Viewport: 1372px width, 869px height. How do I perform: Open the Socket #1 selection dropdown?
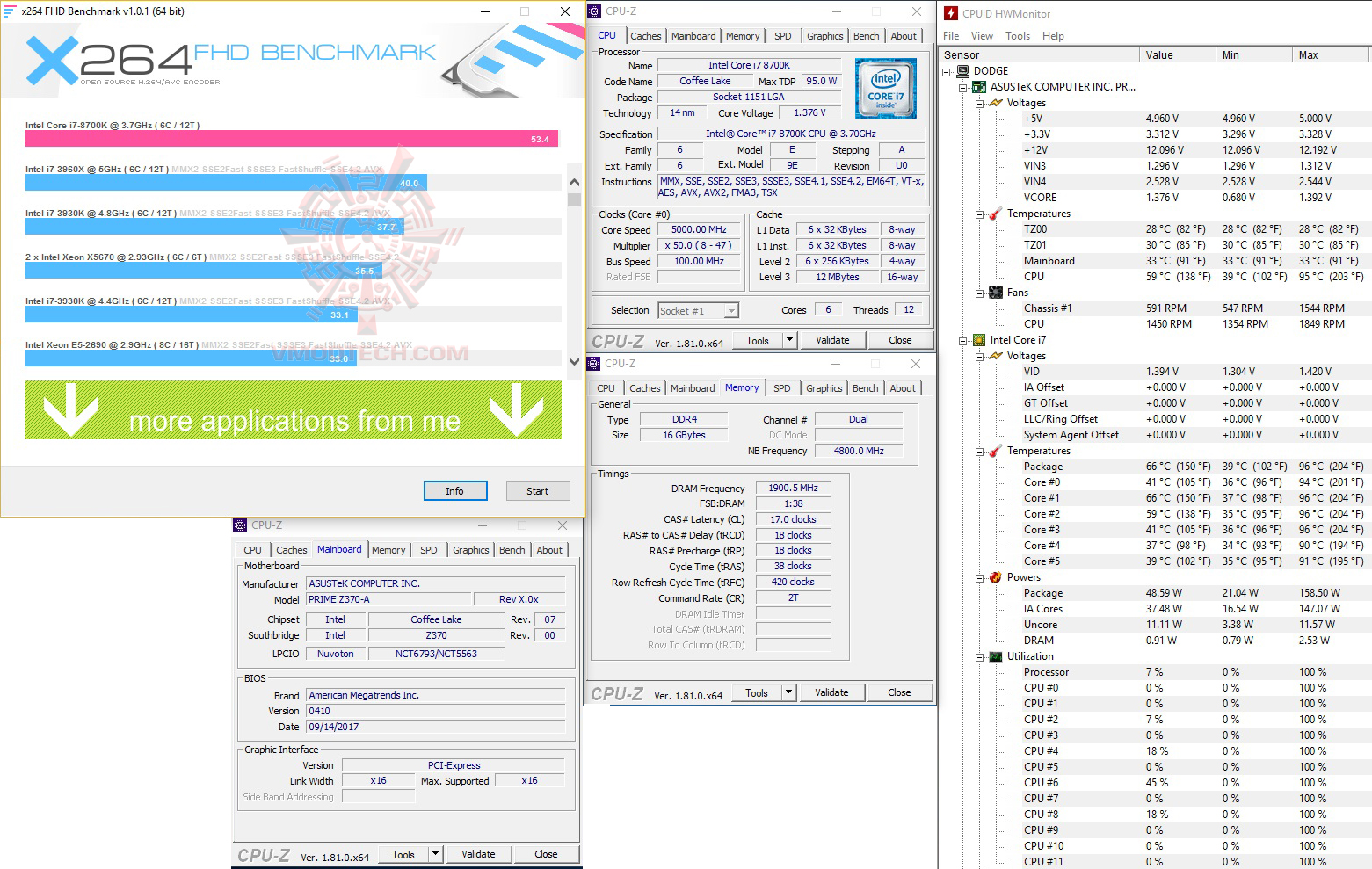pos(730,309)
